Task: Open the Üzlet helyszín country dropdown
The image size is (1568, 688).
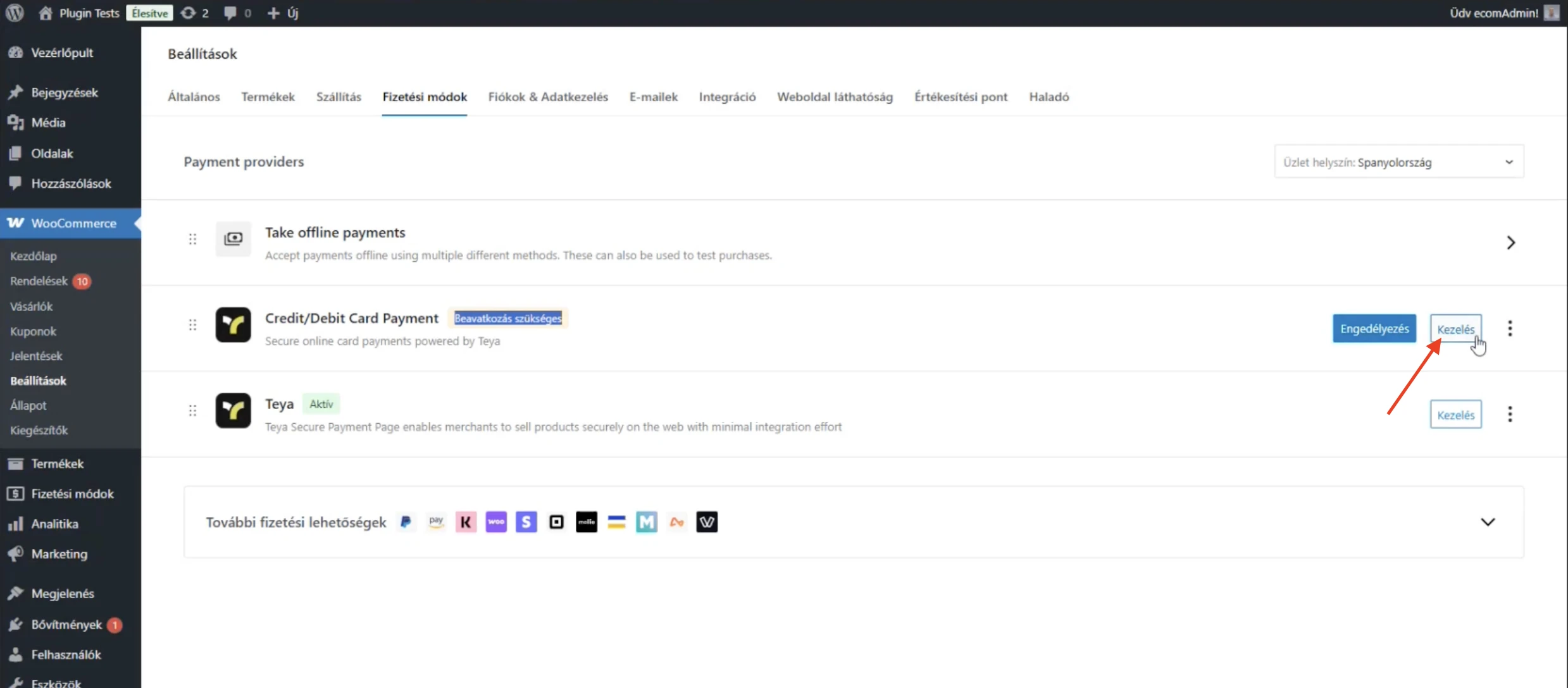Action: click(1398, 162)
